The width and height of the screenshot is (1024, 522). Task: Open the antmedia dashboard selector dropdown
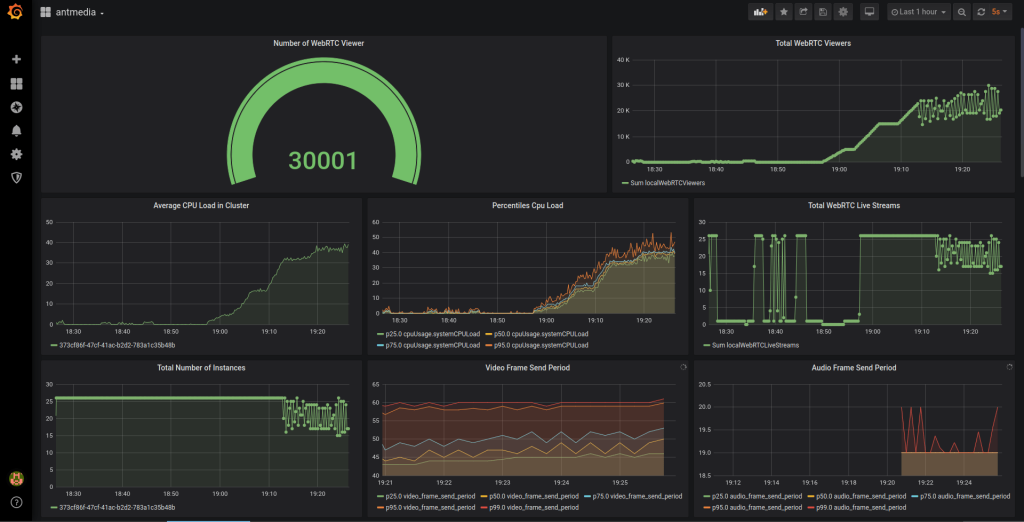72,12
